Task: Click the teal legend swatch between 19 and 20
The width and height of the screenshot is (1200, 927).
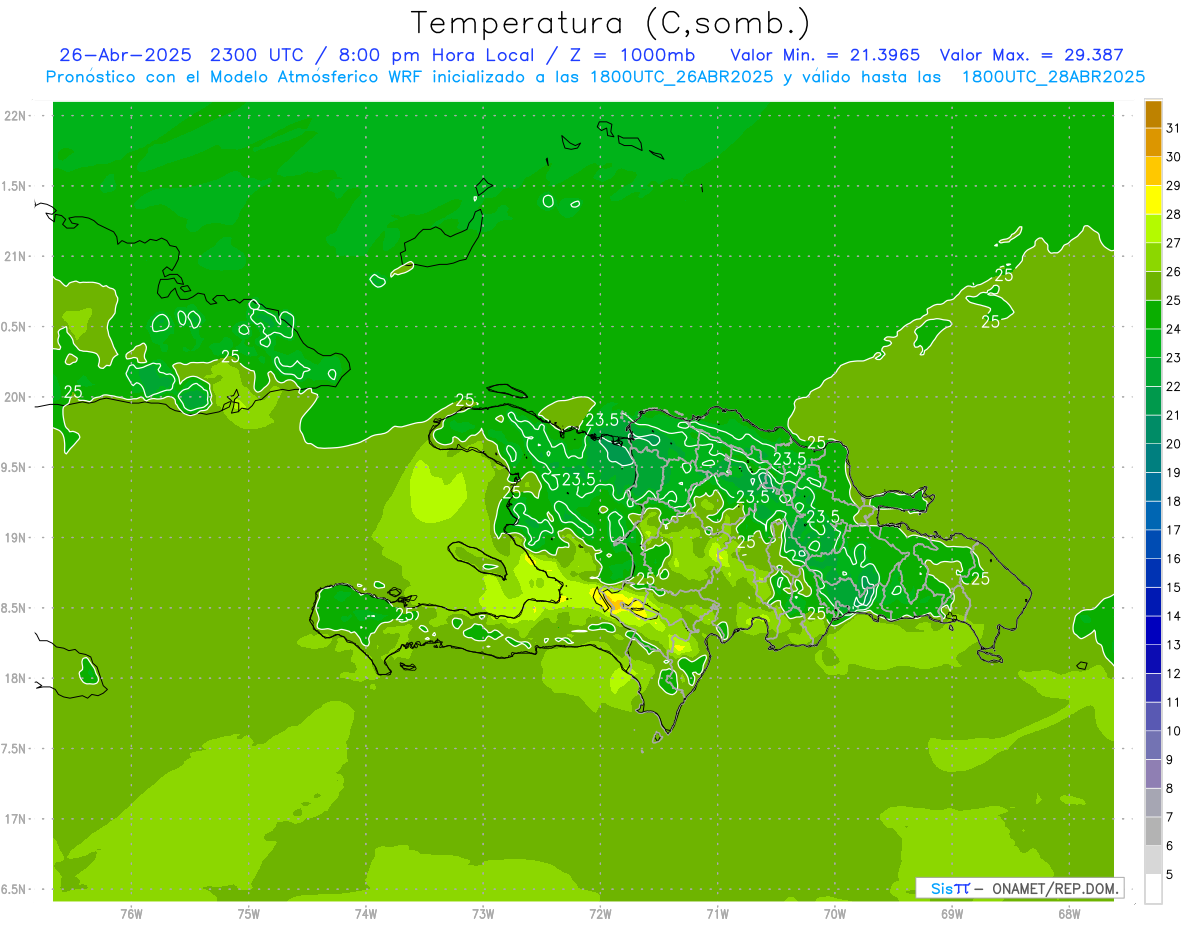Action: click(x=1153, y=458)
